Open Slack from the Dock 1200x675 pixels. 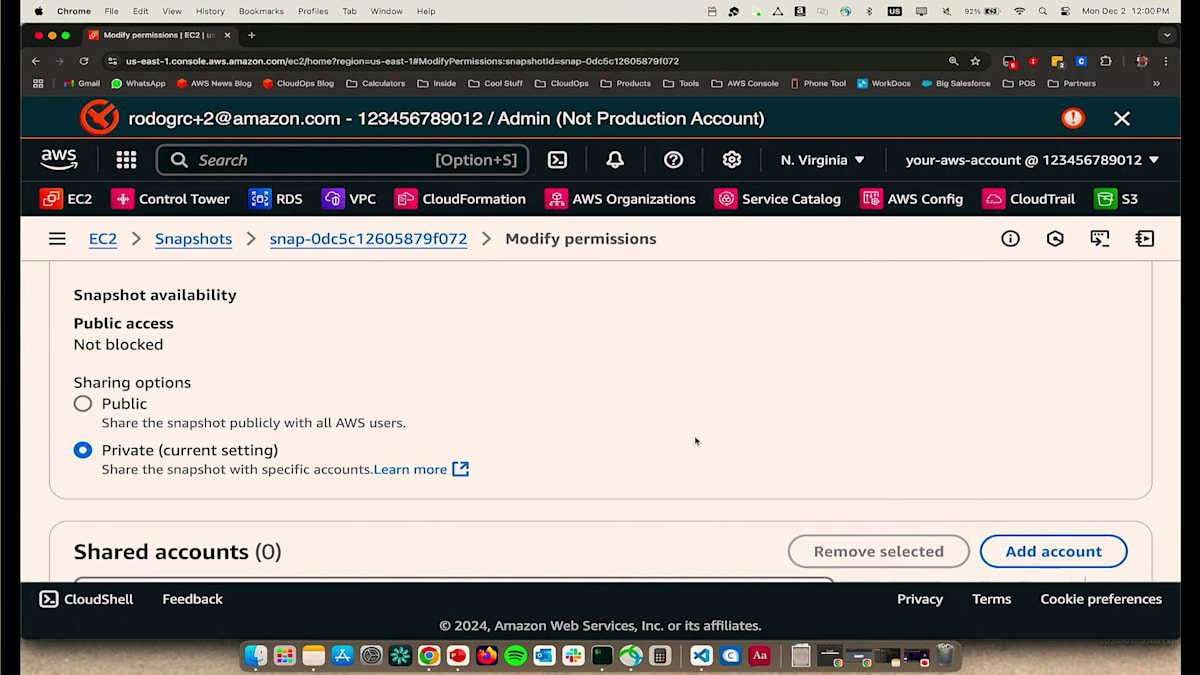tap(573, 656)
